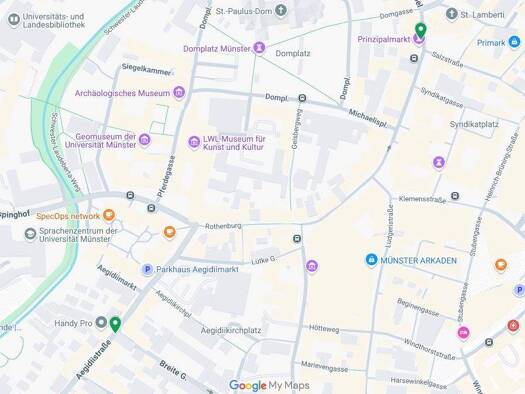The width and height of the screenshot is (525, 394).
Task: Open the MÜNSTER ARKADEN shopping marker
Action: pos(371,260)
